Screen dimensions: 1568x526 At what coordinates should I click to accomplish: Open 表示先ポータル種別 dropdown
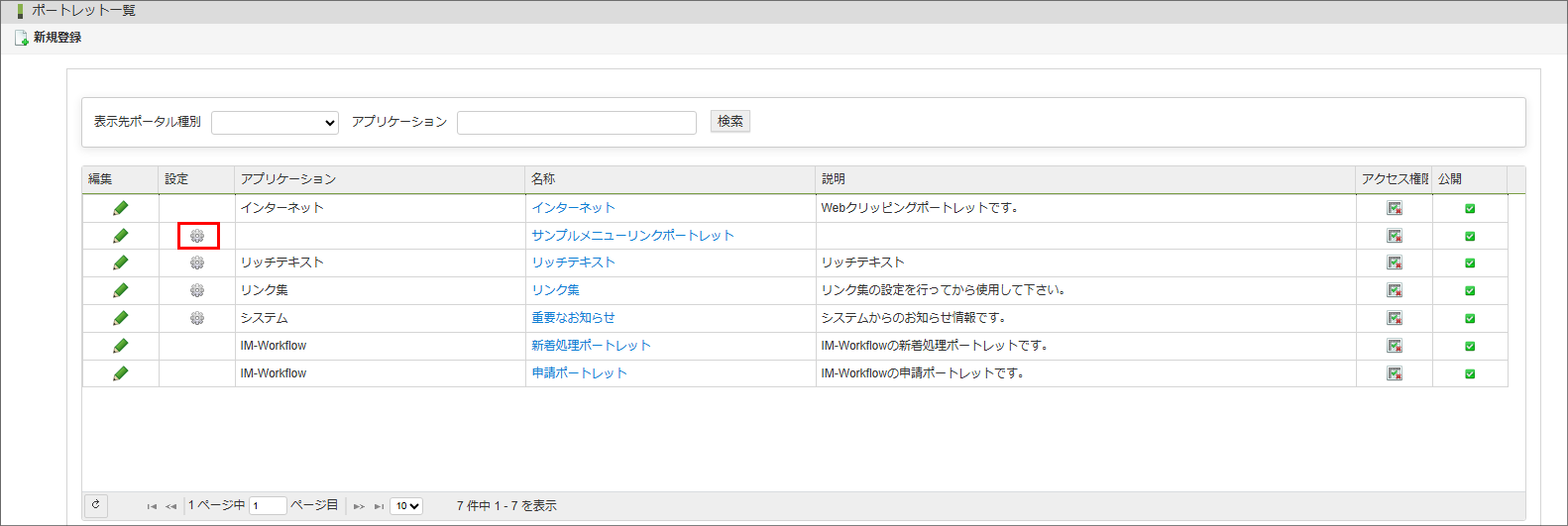pos(275,123)
